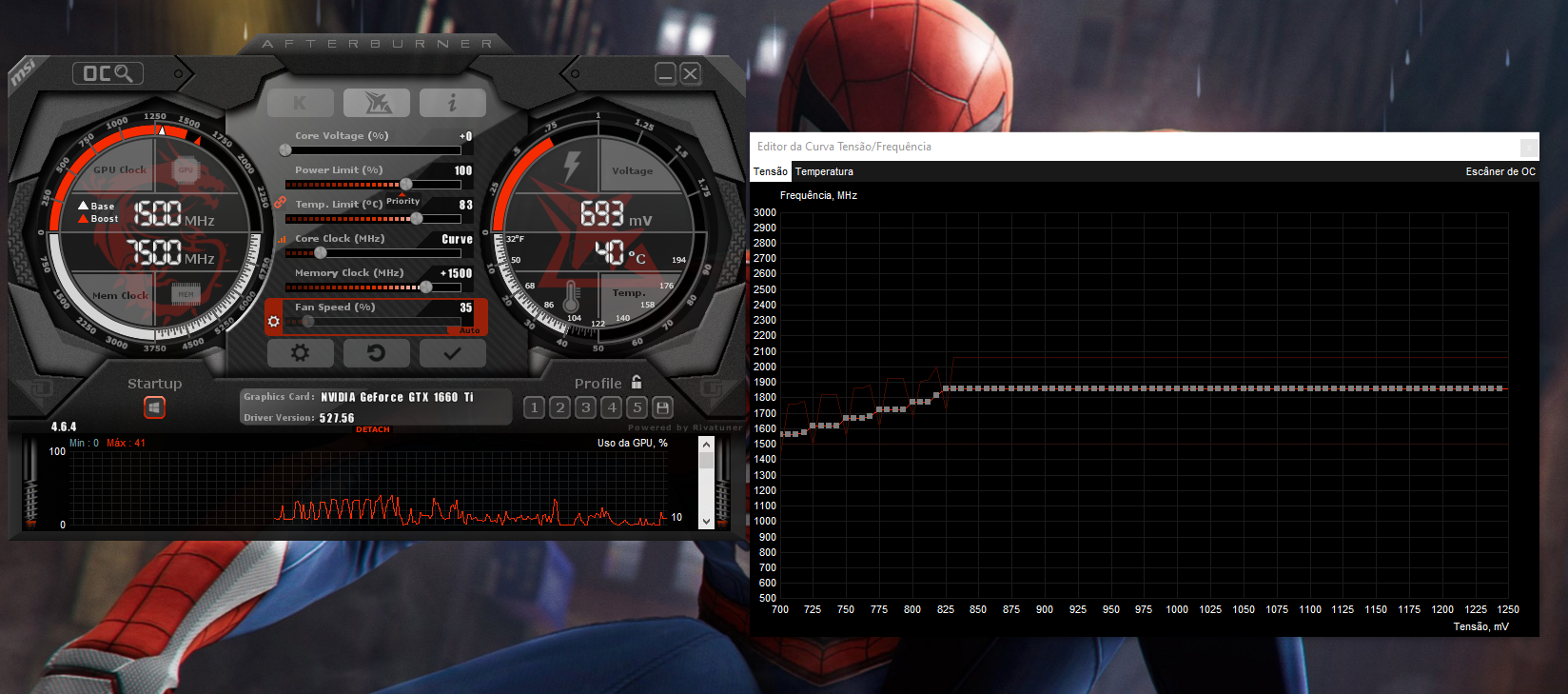
Task: Click 'Escâner de OC' in curve editor
Action: (1500, 171)
